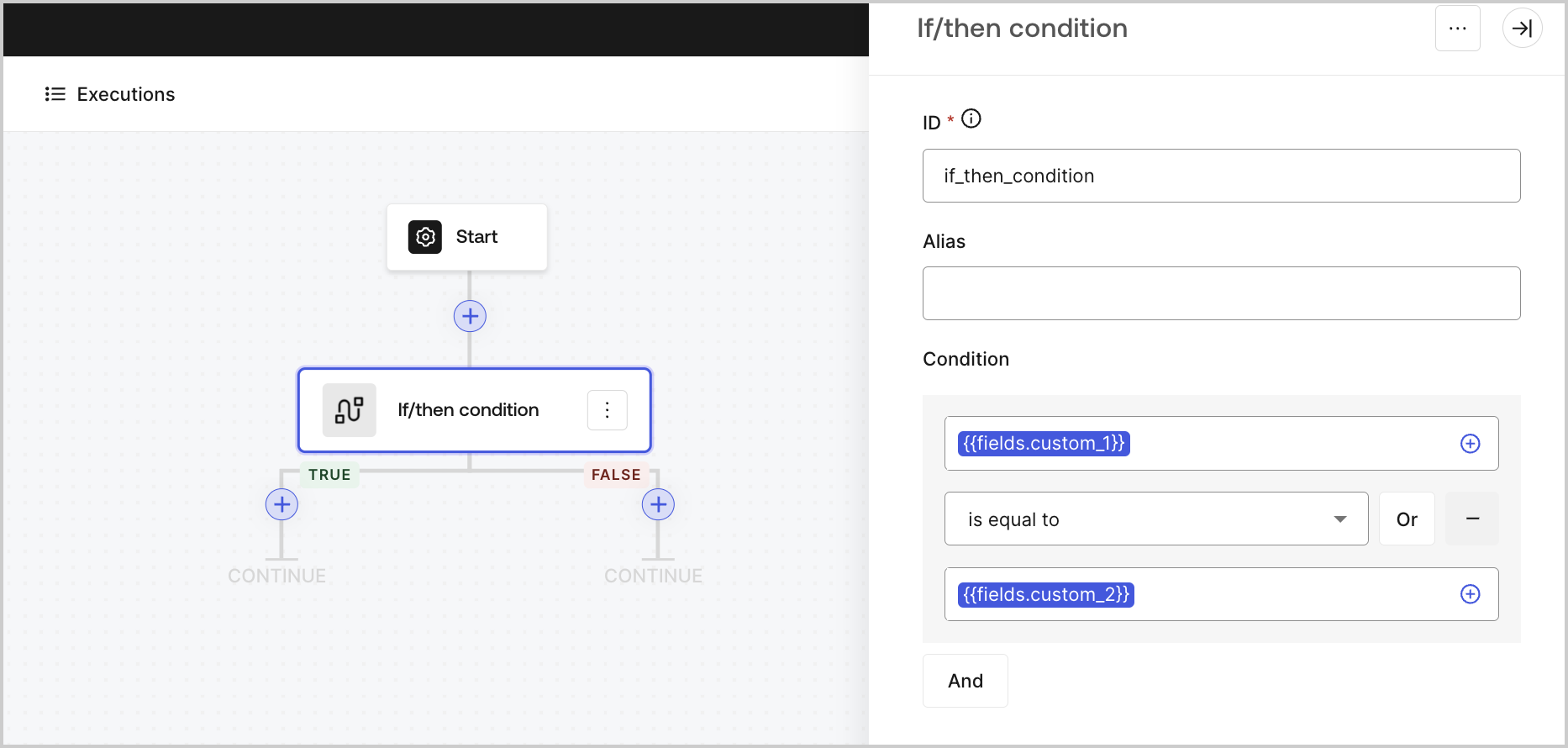The image size is (1568, 748).
Task: Click the TRUE branch label
Action: 329,475
